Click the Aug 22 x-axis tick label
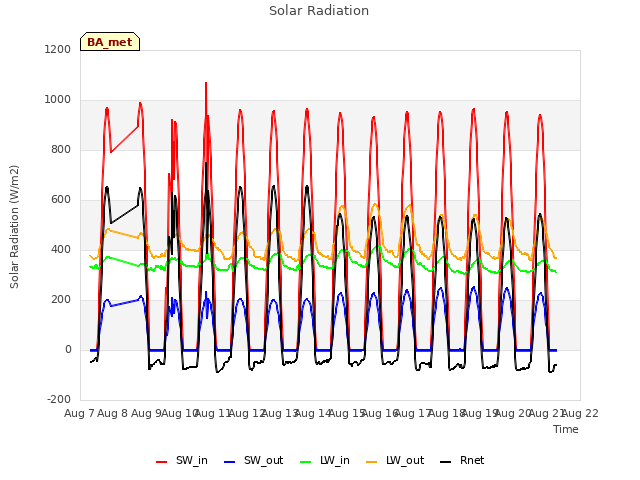The image size is (640, 480). [580, 413]
